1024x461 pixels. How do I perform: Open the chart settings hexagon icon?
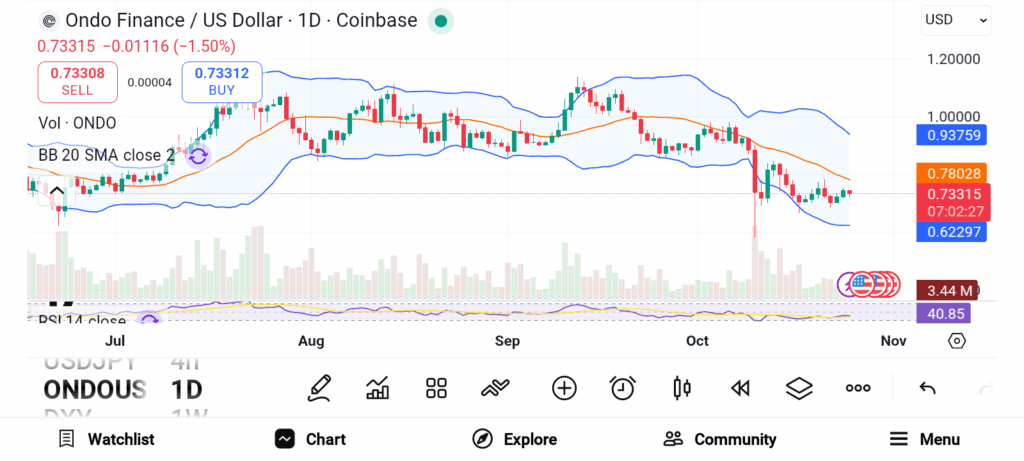[x=957, y=341]
